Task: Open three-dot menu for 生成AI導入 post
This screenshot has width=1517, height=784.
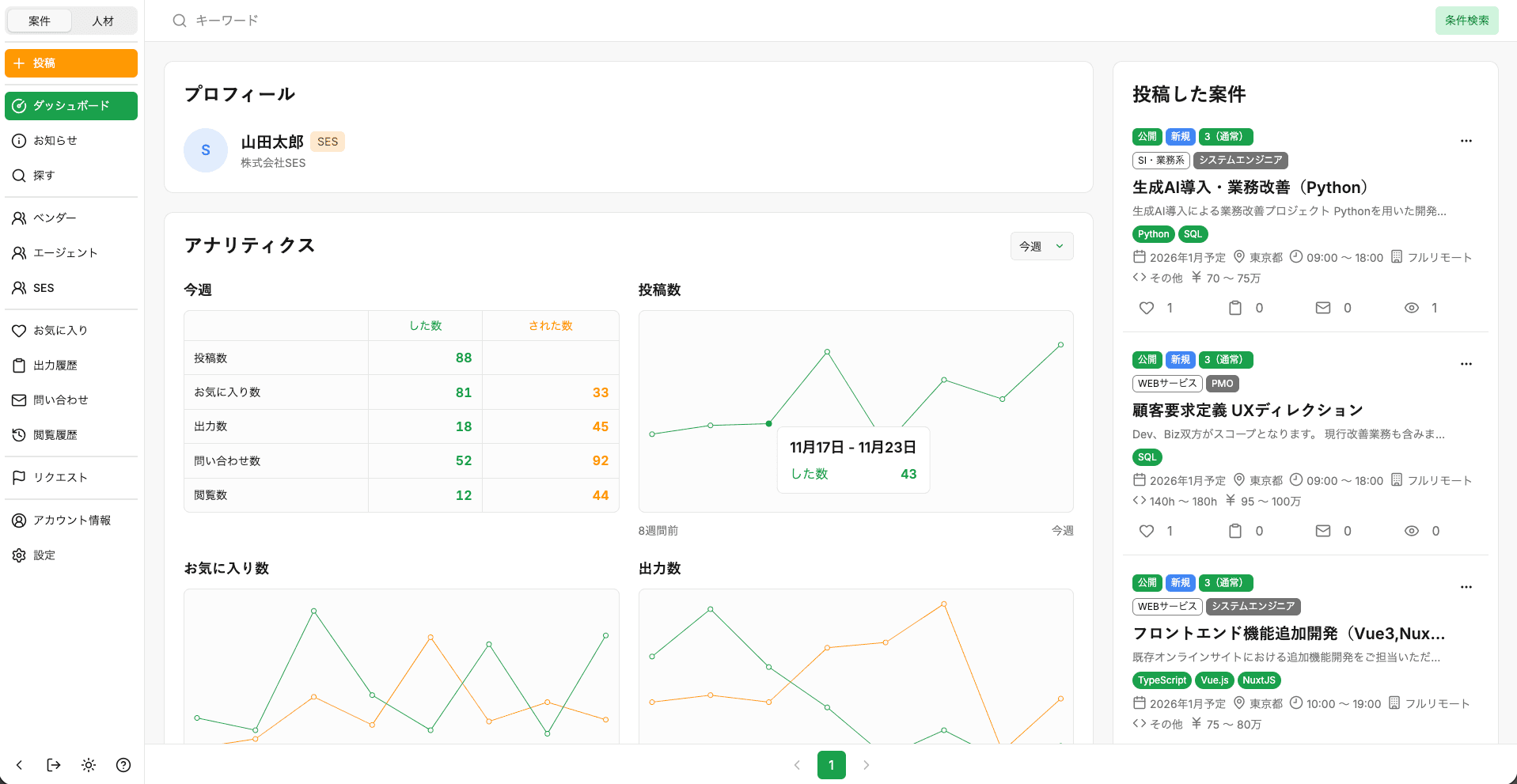Action: point(1466,141)
